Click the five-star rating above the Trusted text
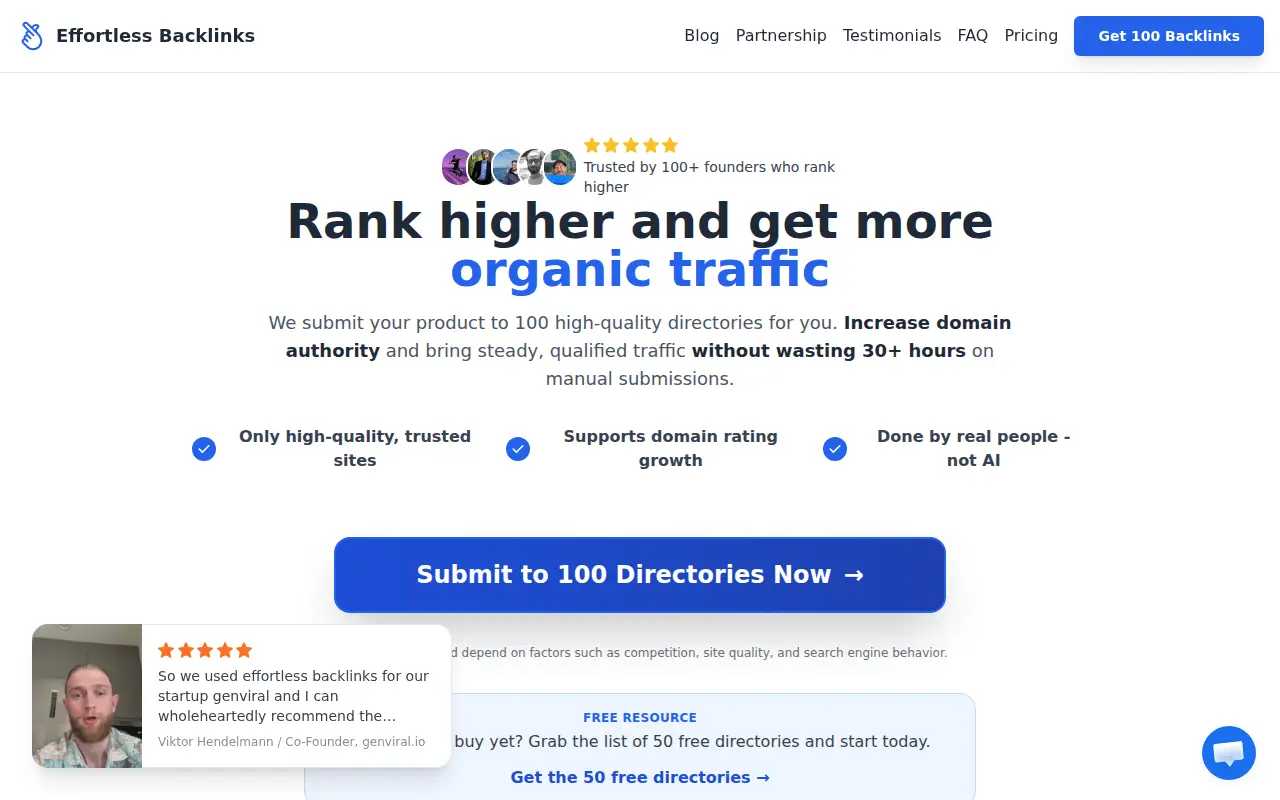Image resolution: width=1280 pixels, height=800 pixels. pyautogui.click(x=631, y=145)
